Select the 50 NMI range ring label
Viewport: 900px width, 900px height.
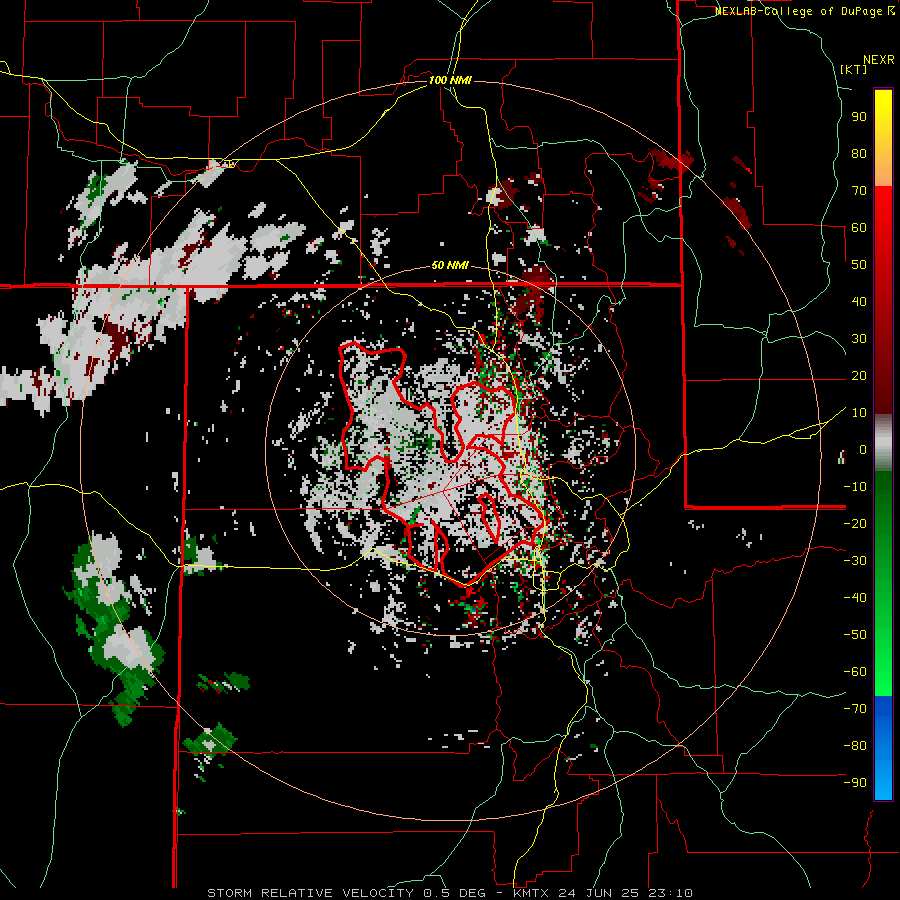450,265
